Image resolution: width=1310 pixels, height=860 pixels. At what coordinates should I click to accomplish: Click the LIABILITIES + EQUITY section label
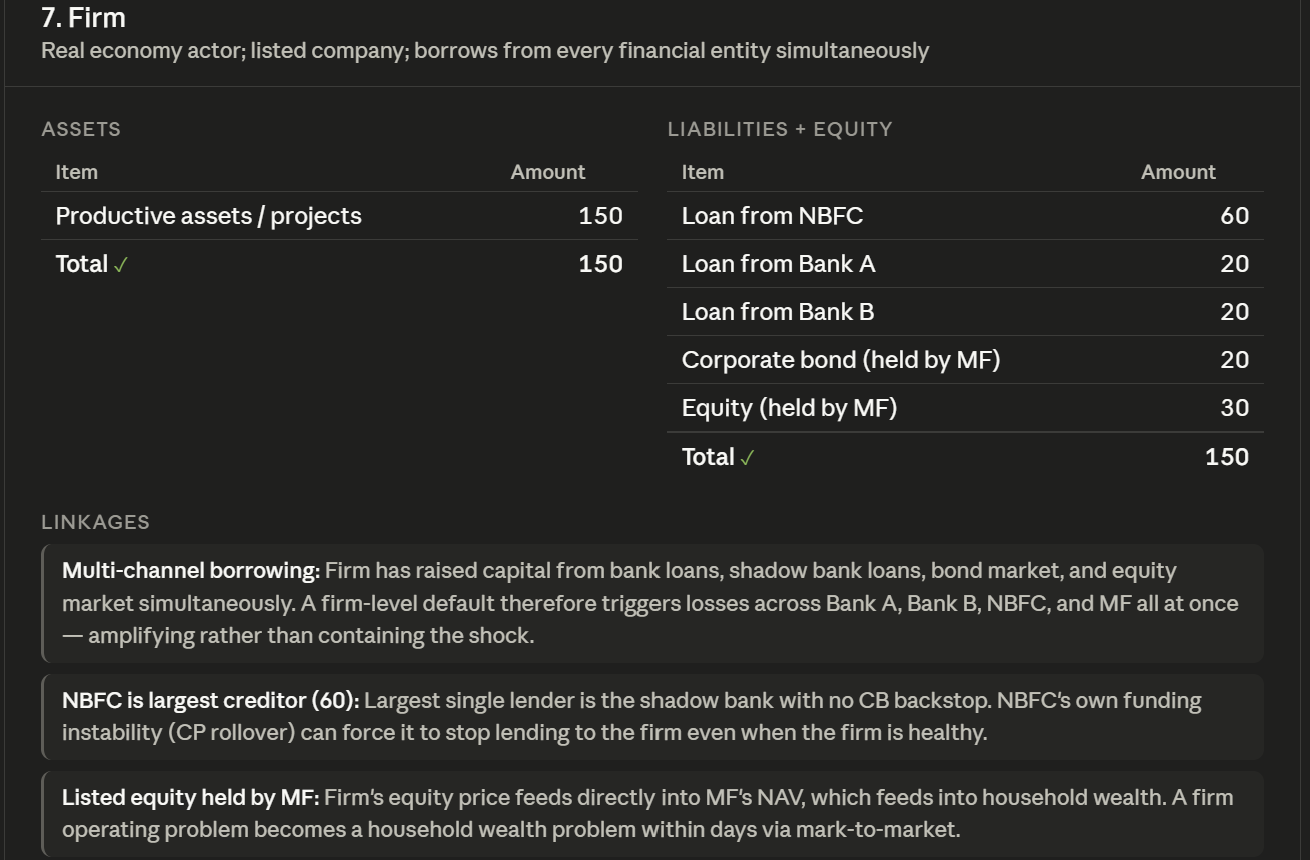(780, 129)
